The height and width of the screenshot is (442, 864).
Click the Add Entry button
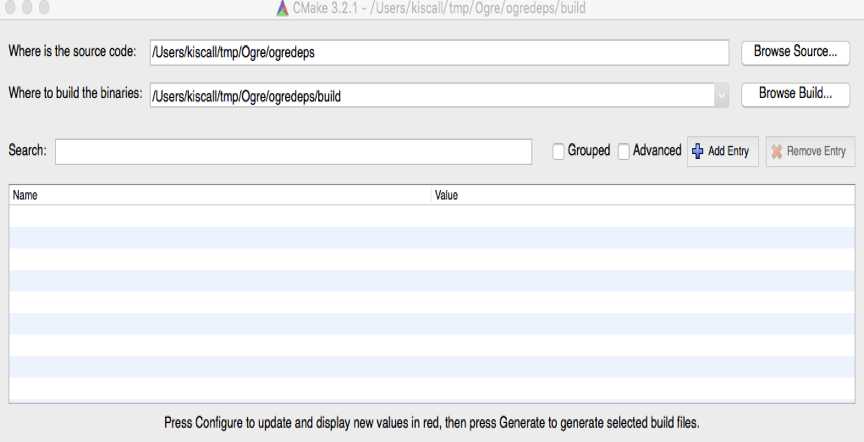[x=722, y=151]
